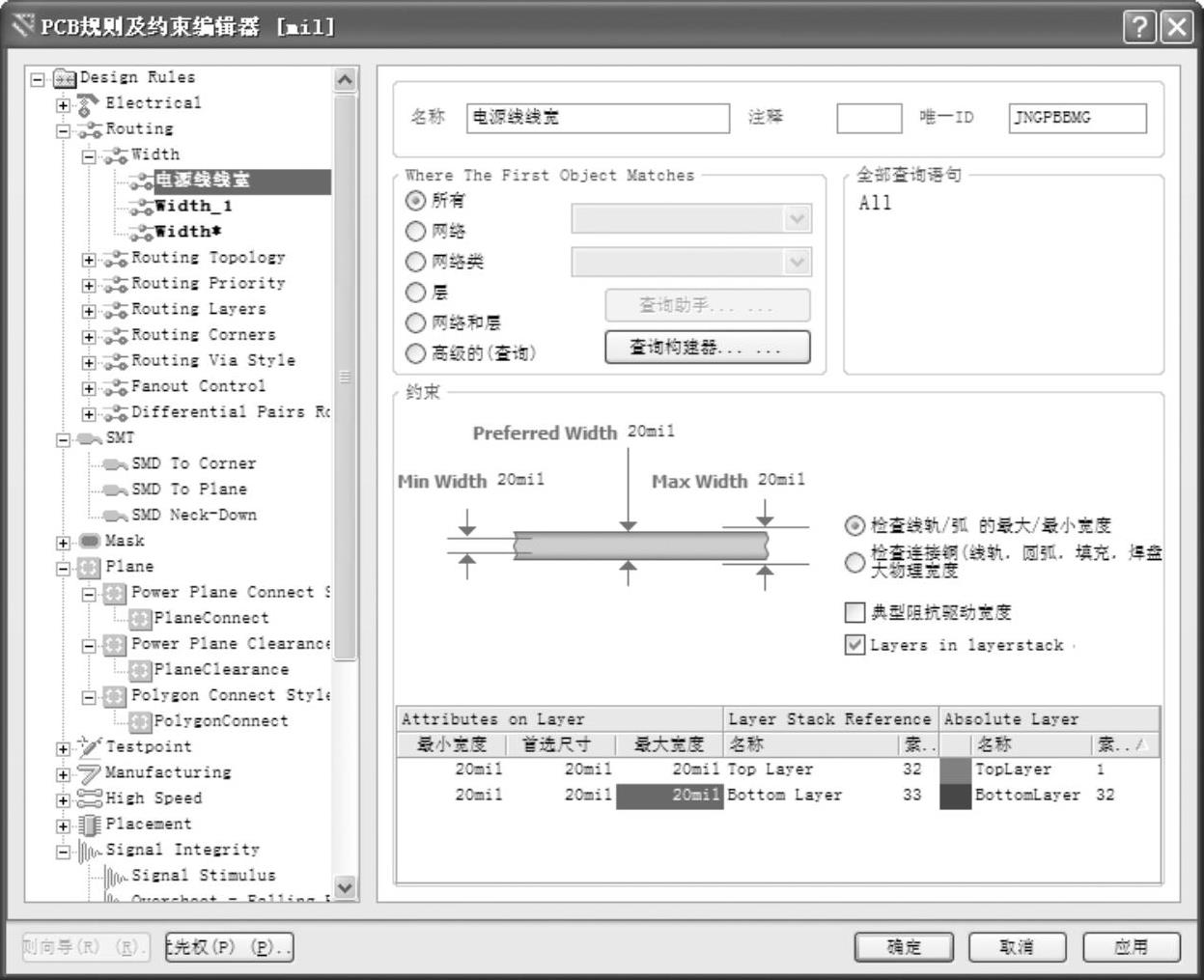The height and width of the screenshot is (980, 1204).
Task: Click the Mask category icon
Action: pos(90,541)
